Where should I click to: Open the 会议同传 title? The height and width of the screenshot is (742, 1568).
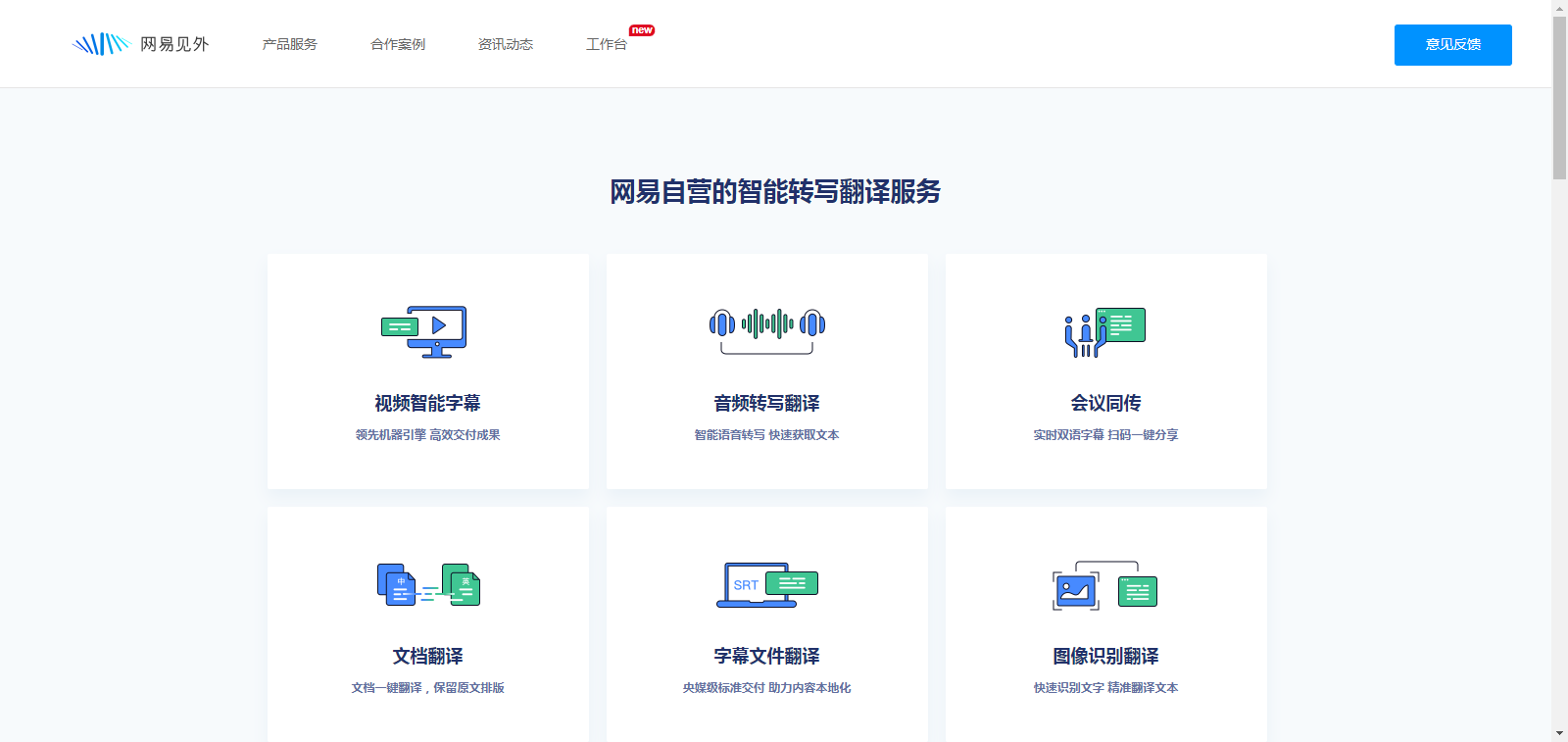coord(1106,403)
